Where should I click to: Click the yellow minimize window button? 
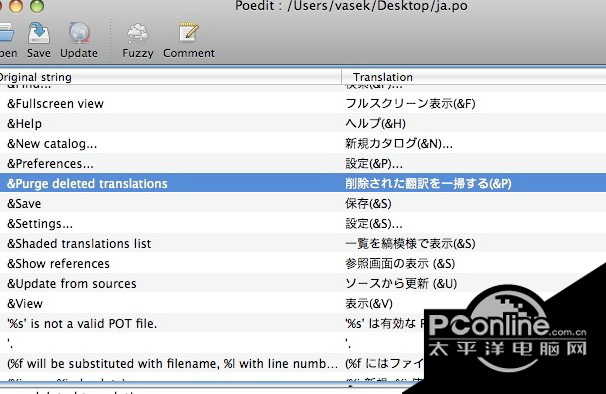coord(16,5)
